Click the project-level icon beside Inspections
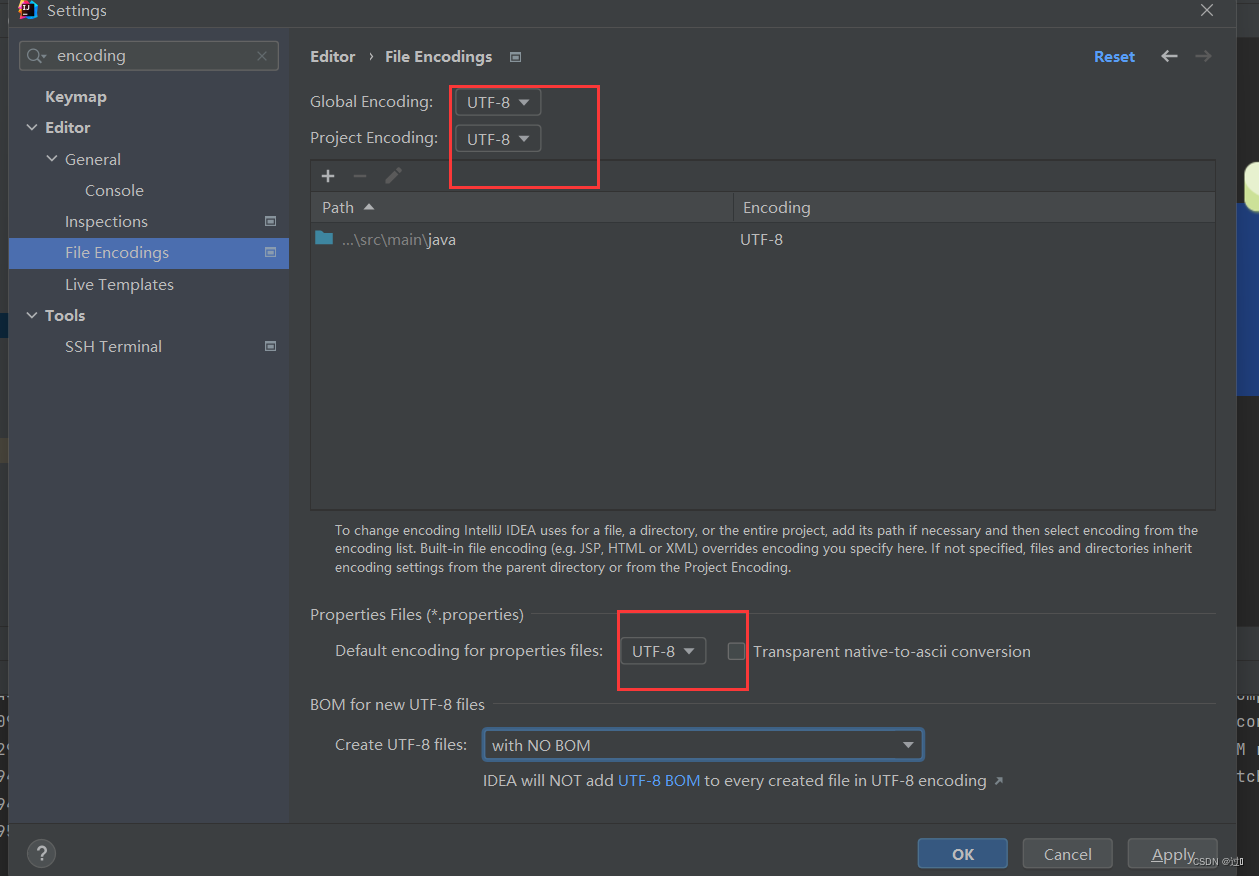 [x=270, y=221]
